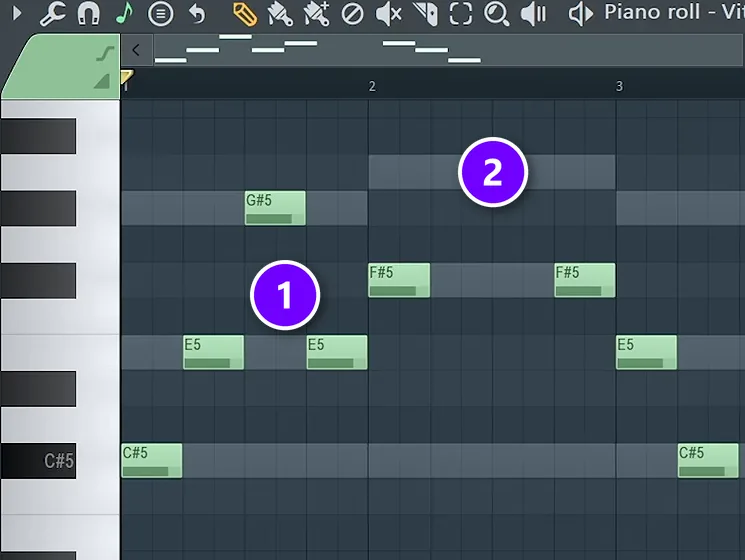Click the Undo arrow icon
This screenshot has width=745, height=560.
click(197, 14)
